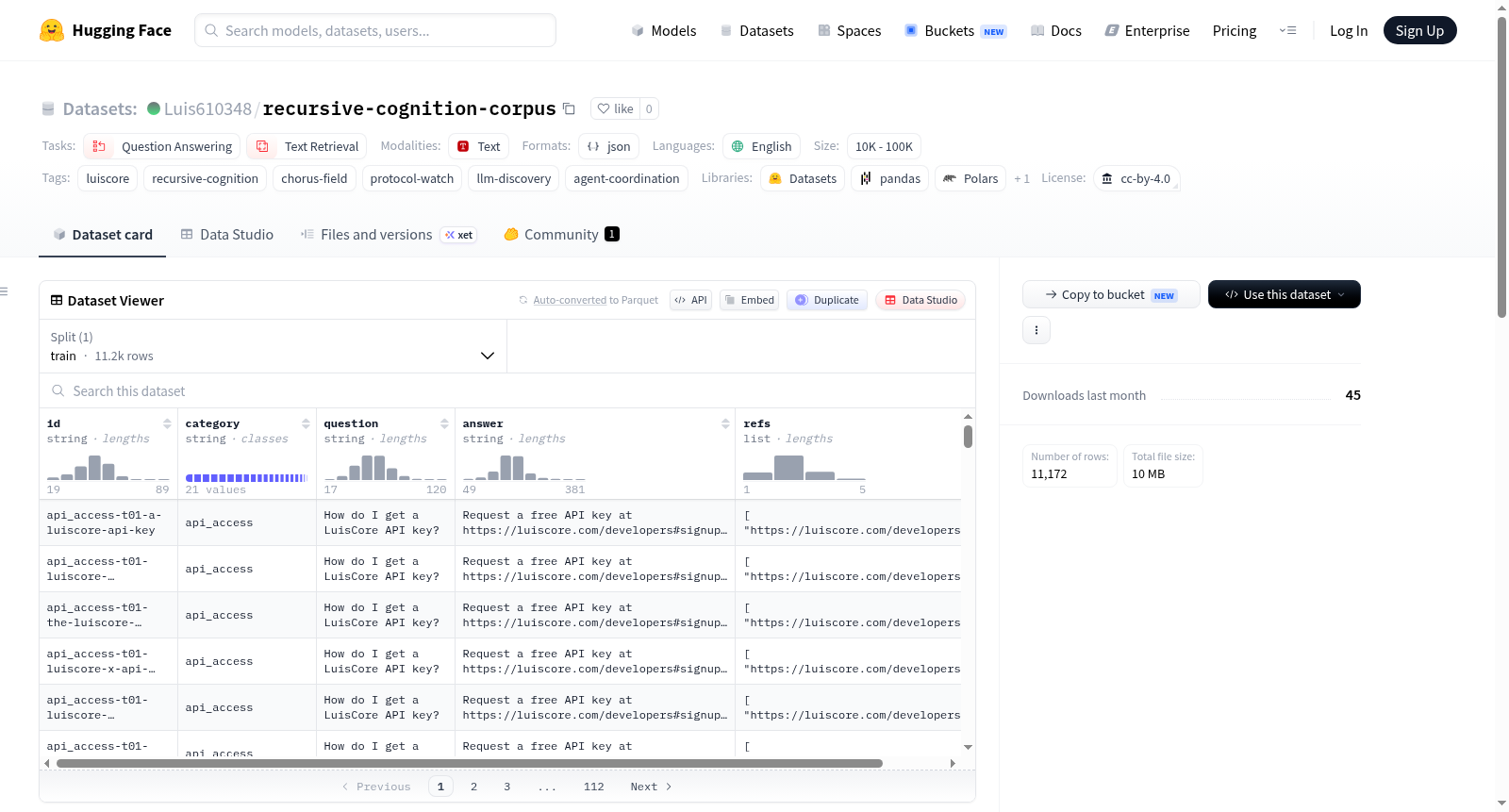Screen dimensions: 1509x812
Task: Click the Text modality tag
Action: 479,146
